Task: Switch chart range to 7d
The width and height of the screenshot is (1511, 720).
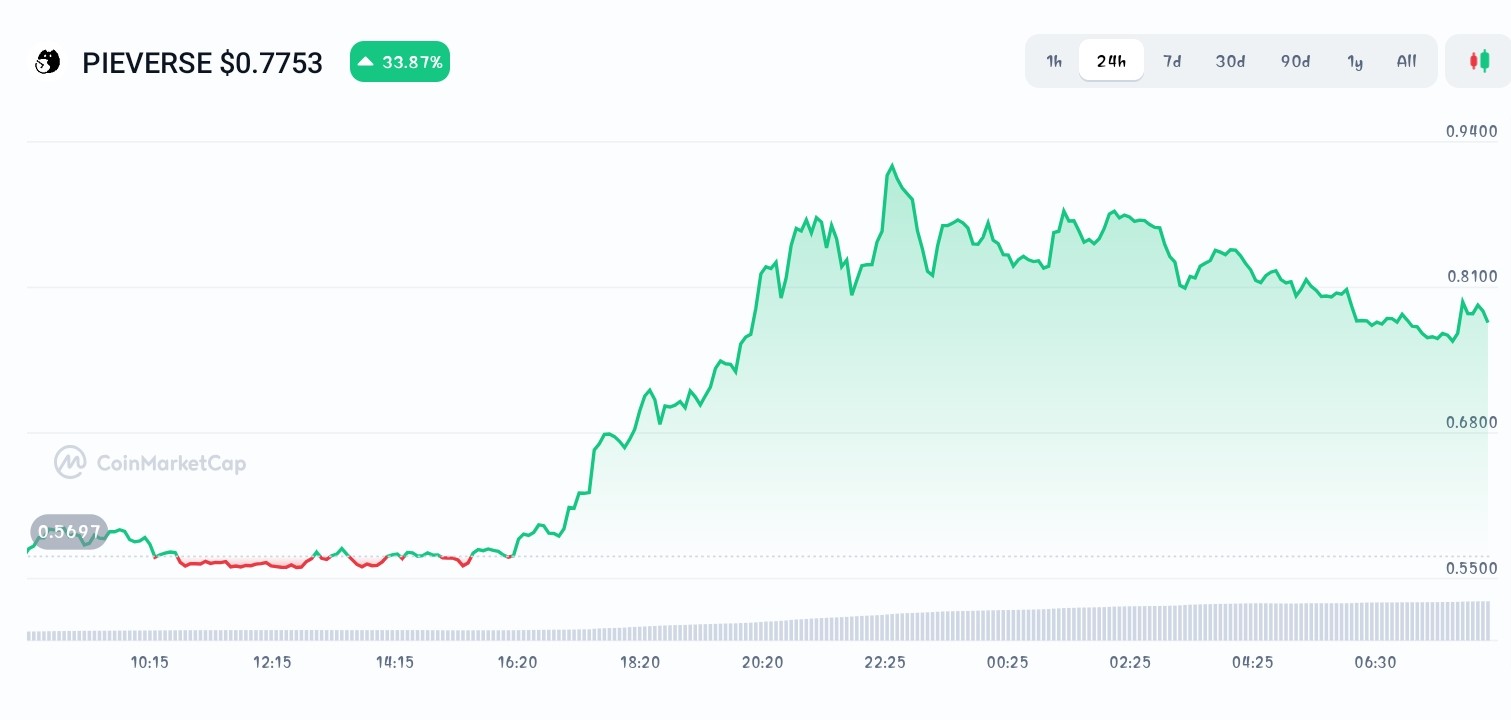Action: click(x=1172, y=61)
